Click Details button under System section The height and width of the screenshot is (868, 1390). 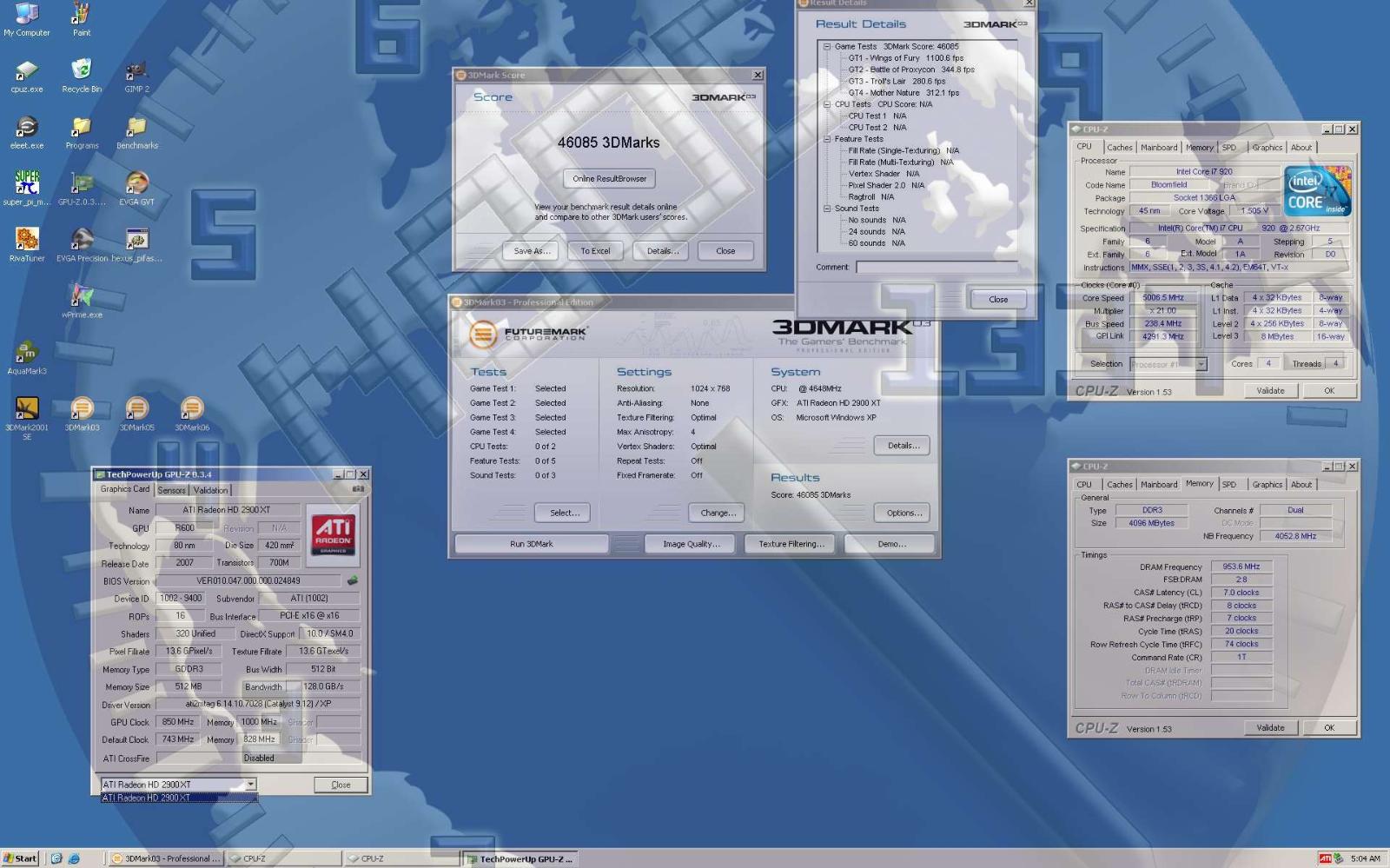(x=903, y=446)
